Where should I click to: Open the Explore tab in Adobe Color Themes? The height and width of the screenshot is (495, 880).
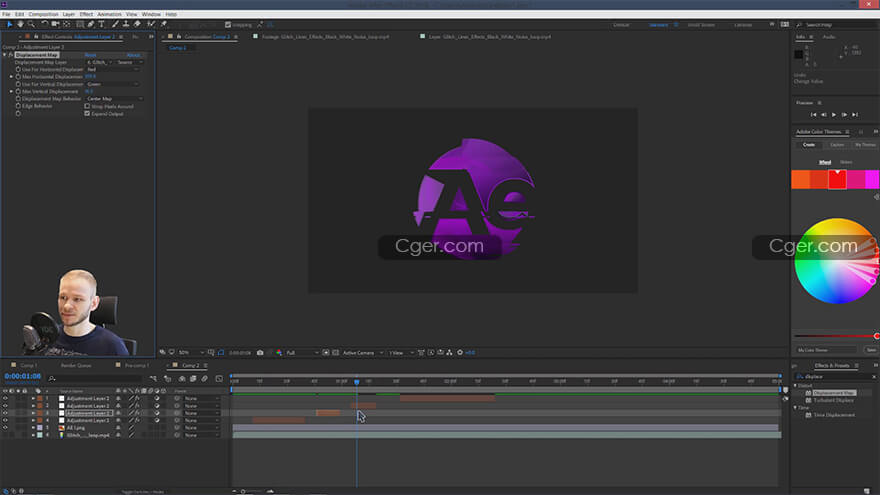coord(837,145)
